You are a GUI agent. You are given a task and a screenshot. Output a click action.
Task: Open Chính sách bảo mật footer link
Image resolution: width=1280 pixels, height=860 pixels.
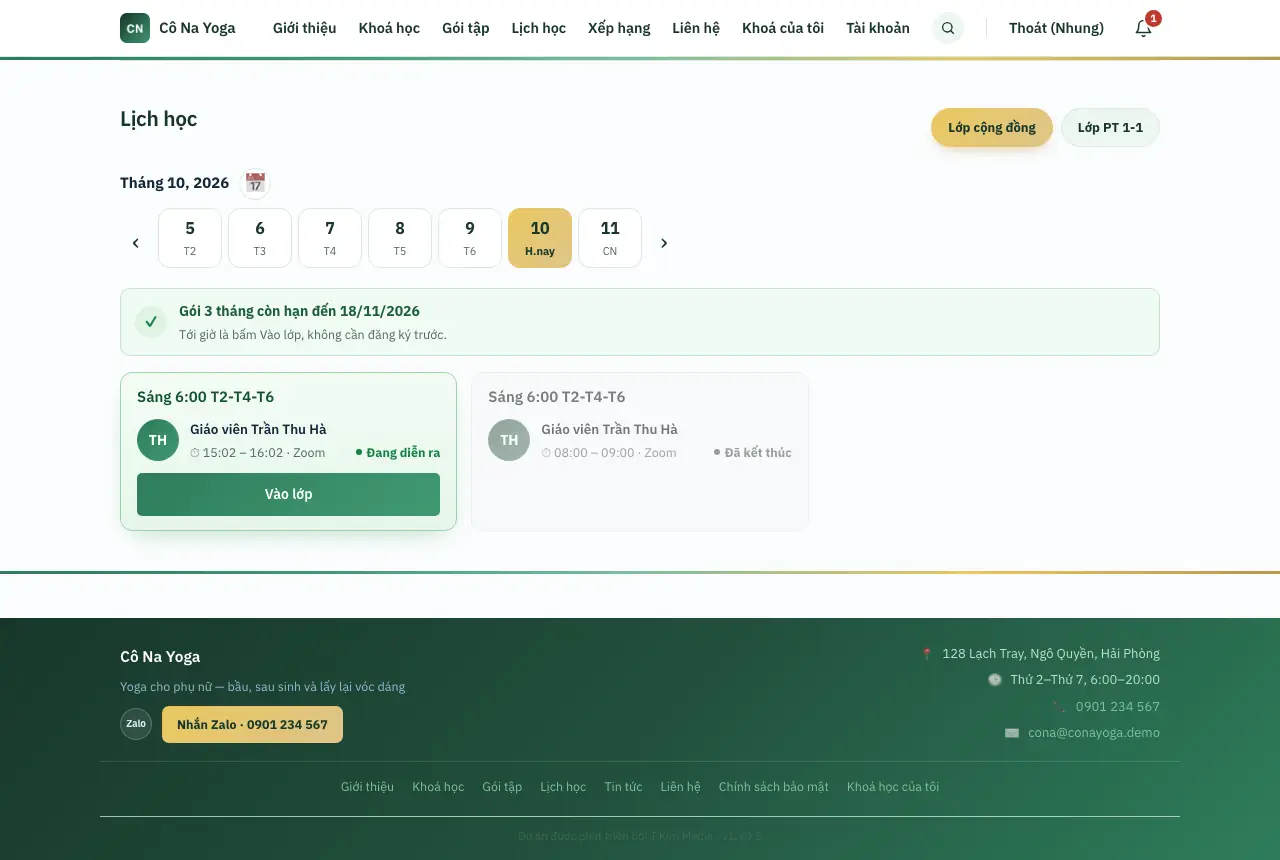coord(774,787)
